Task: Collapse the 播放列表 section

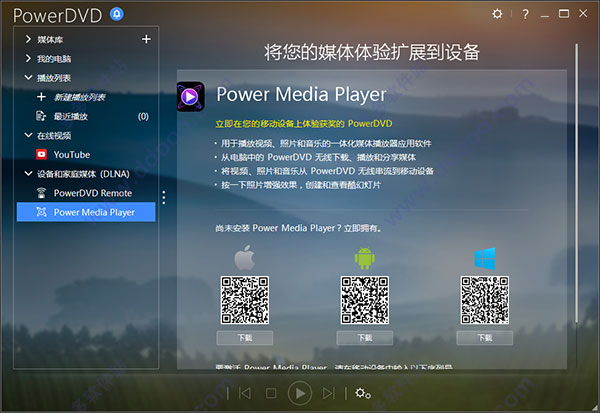Action: [28, 77]
